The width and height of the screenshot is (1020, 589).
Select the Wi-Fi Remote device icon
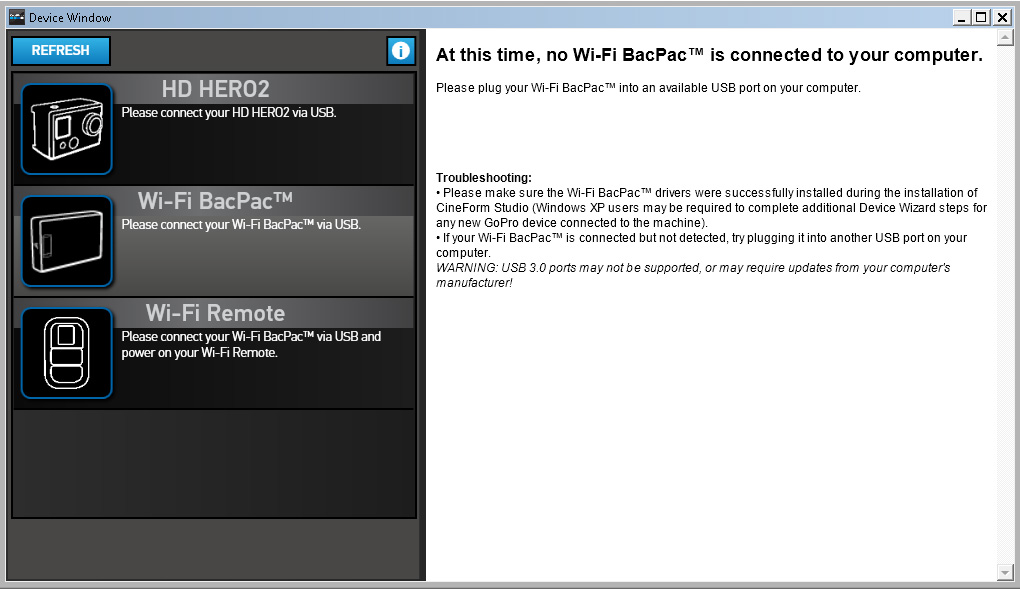click(x=67, y=353)
